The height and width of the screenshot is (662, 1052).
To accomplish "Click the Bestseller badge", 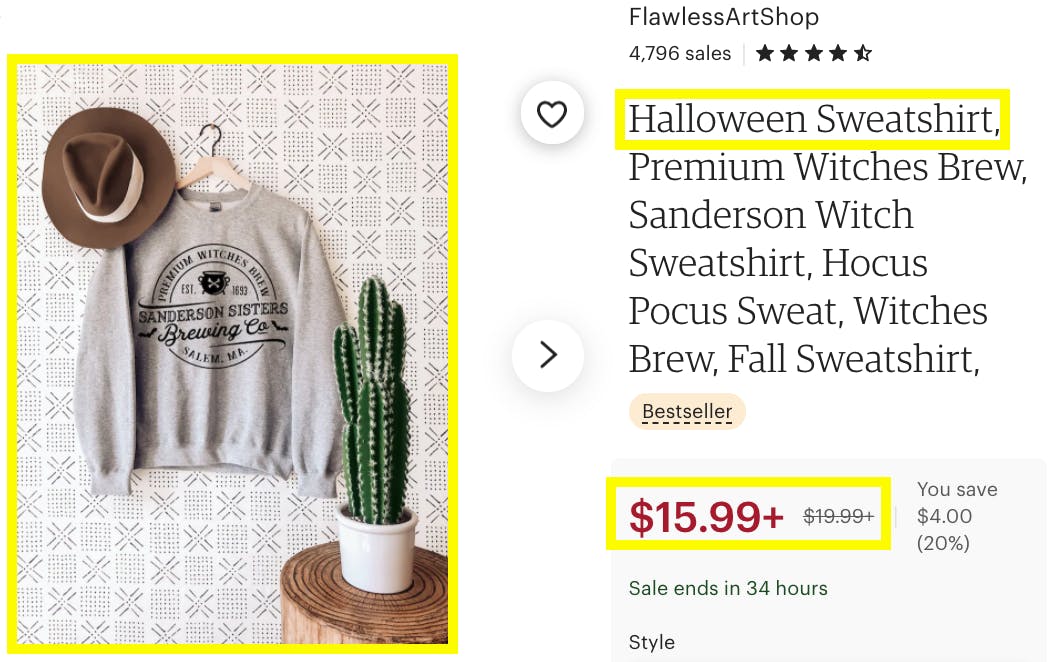I will [x=687, y=411].
